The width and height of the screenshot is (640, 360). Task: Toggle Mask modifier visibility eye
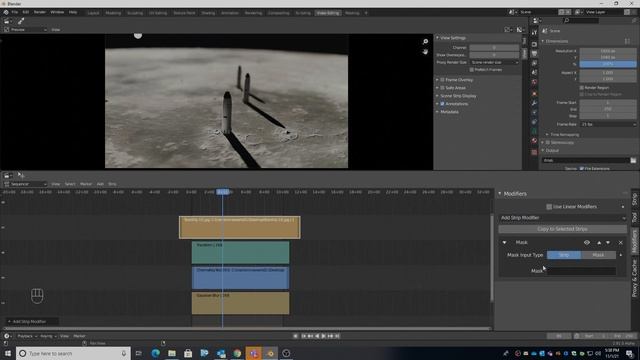tap(587, 242)
